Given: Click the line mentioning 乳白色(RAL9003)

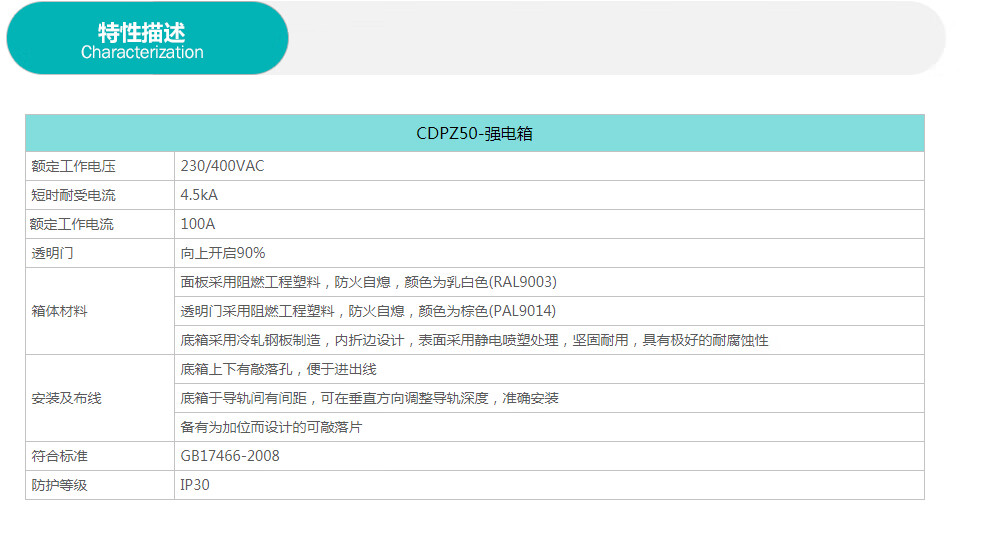Looking at the screenshot, I should (x=368, y=282).
